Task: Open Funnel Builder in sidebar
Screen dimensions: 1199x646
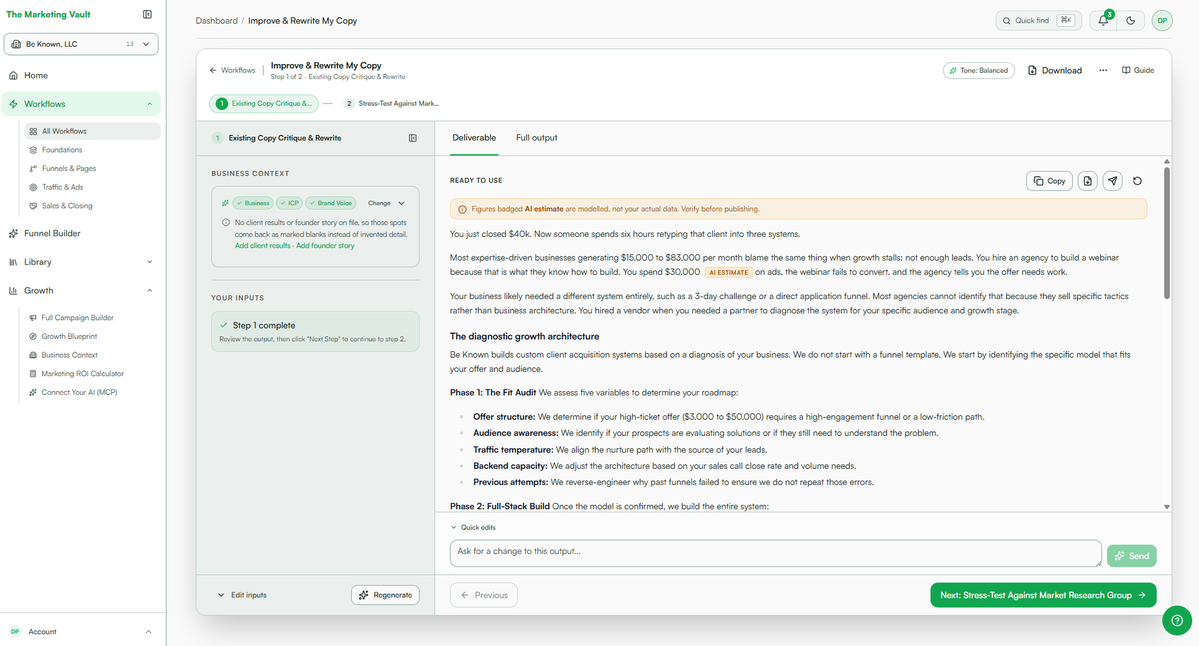Action: (52, 233)
